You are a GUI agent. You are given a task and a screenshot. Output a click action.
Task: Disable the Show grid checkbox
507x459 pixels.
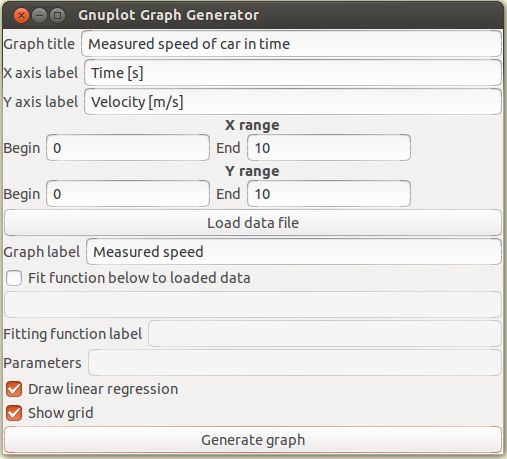click(x=14, y=413)
